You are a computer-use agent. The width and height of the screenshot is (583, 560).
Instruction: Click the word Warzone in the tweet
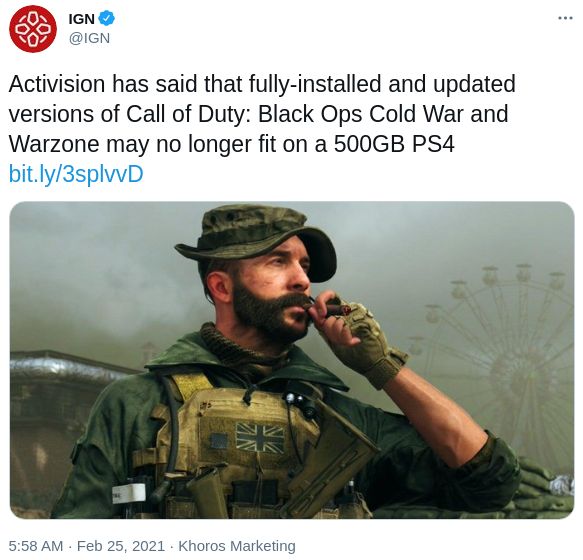(x=54, y=144)
